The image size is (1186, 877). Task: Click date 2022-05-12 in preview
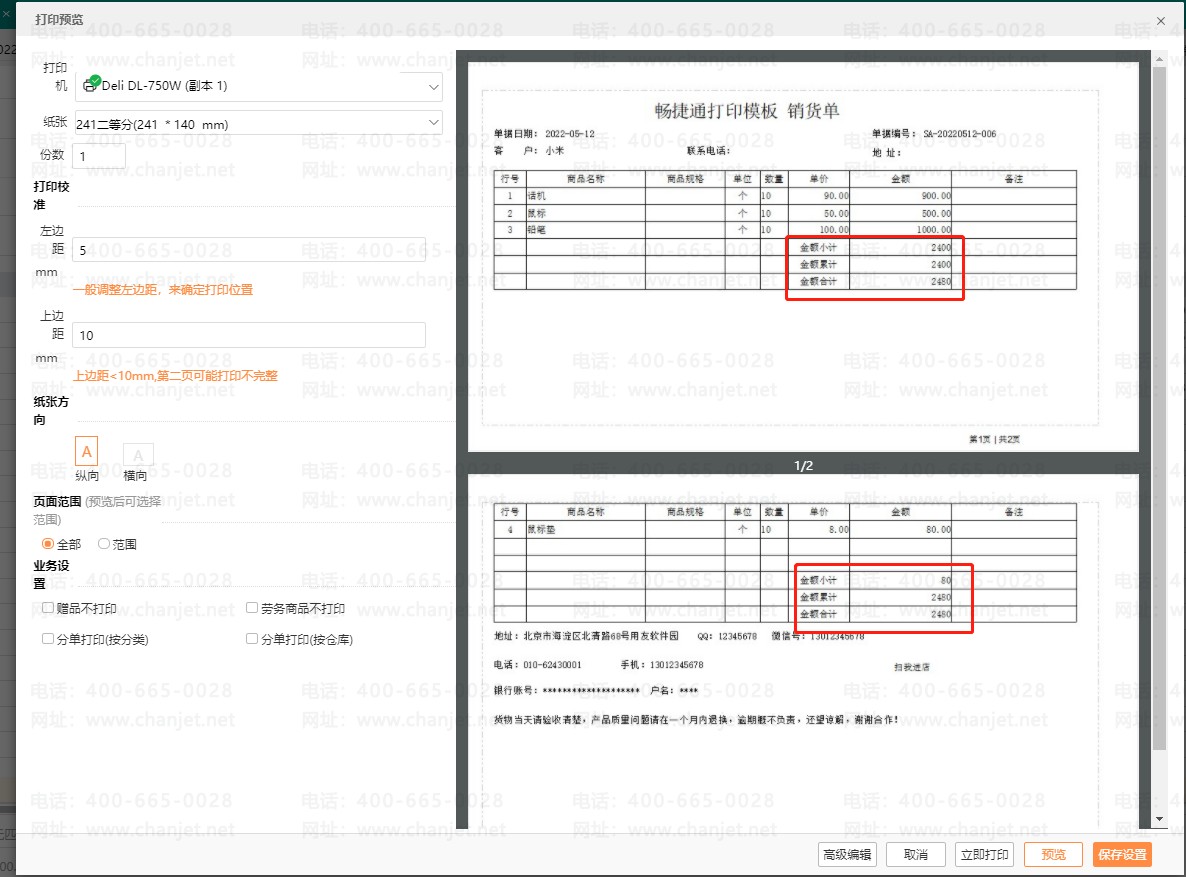point(570,134)
